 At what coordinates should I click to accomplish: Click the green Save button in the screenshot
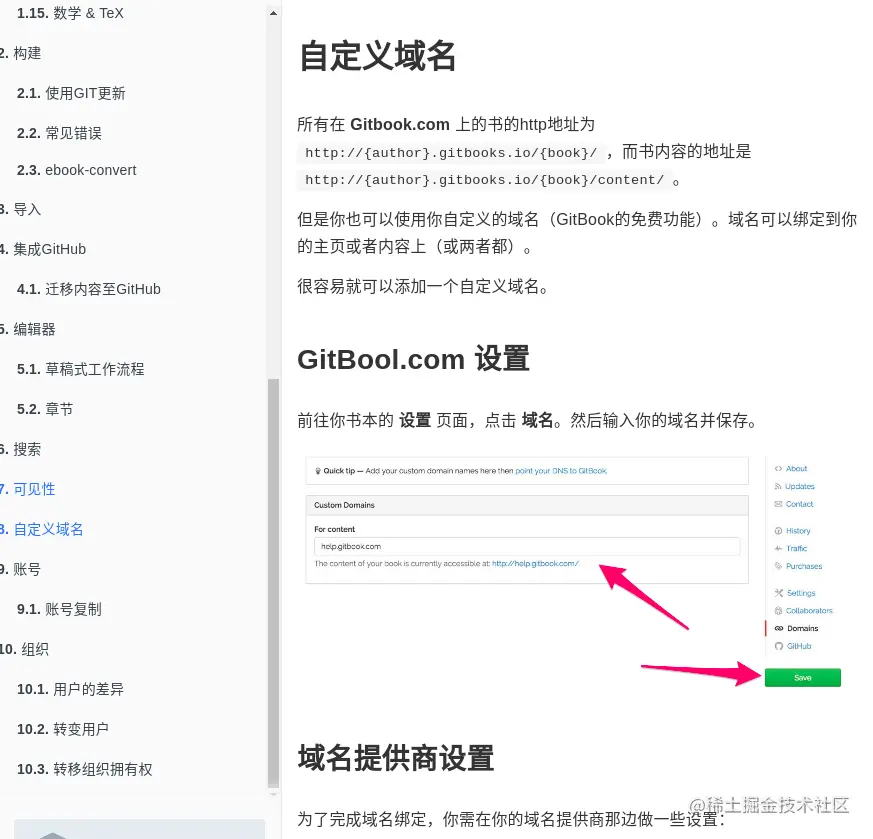pyautogui.click(x=802, y=678)
